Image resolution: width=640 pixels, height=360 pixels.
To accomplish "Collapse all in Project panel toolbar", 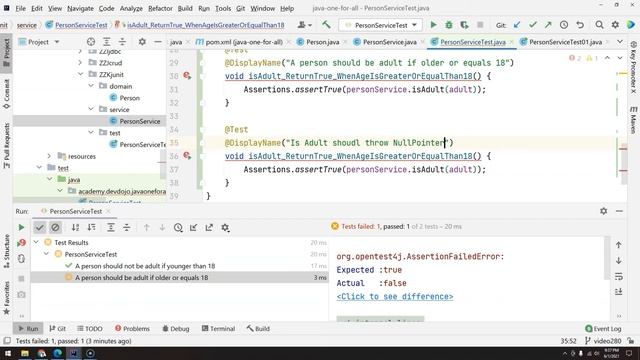I will pyautogui.click(x=122, y=42).
